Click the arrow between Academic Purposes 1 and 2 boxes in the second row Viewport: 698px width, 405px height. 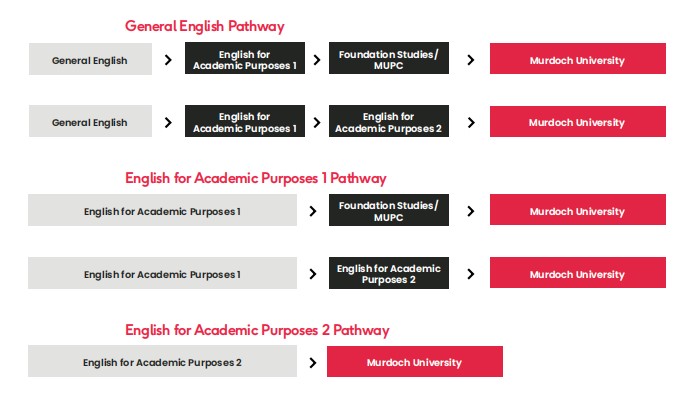click(x=316, y=123)
